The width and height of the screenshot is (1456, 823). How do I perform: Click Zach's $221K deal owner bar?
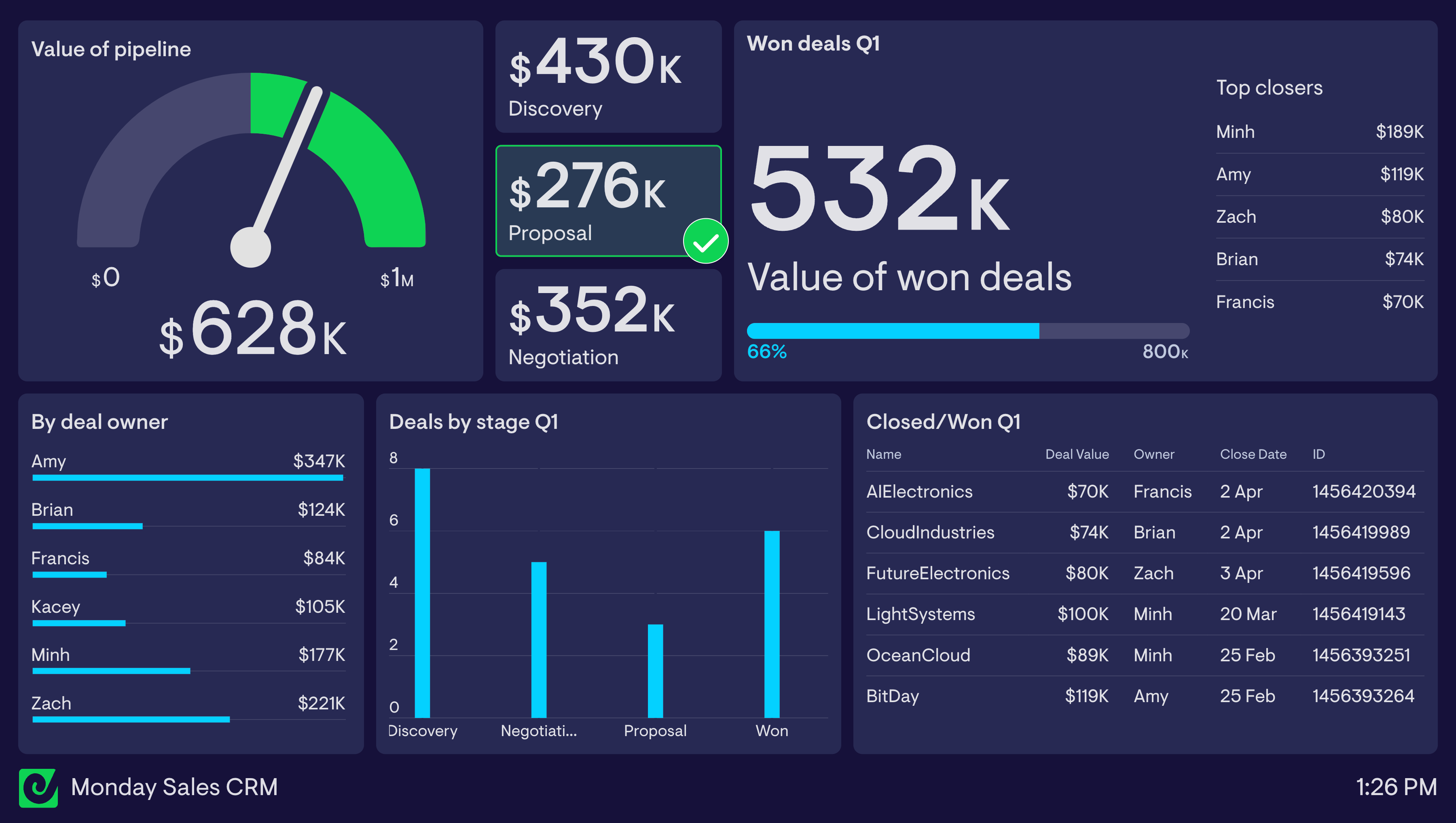(131, 719)
